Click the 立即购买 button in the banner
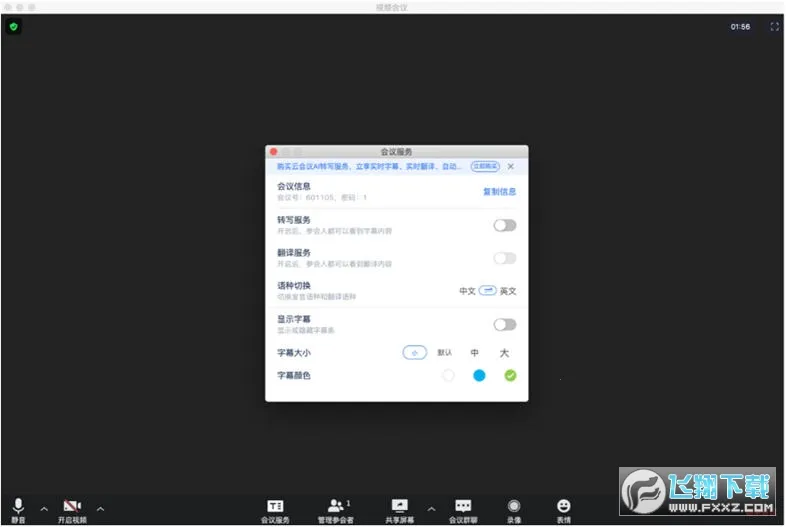Screen dimensions: 786x527 [x=484, y=166]
